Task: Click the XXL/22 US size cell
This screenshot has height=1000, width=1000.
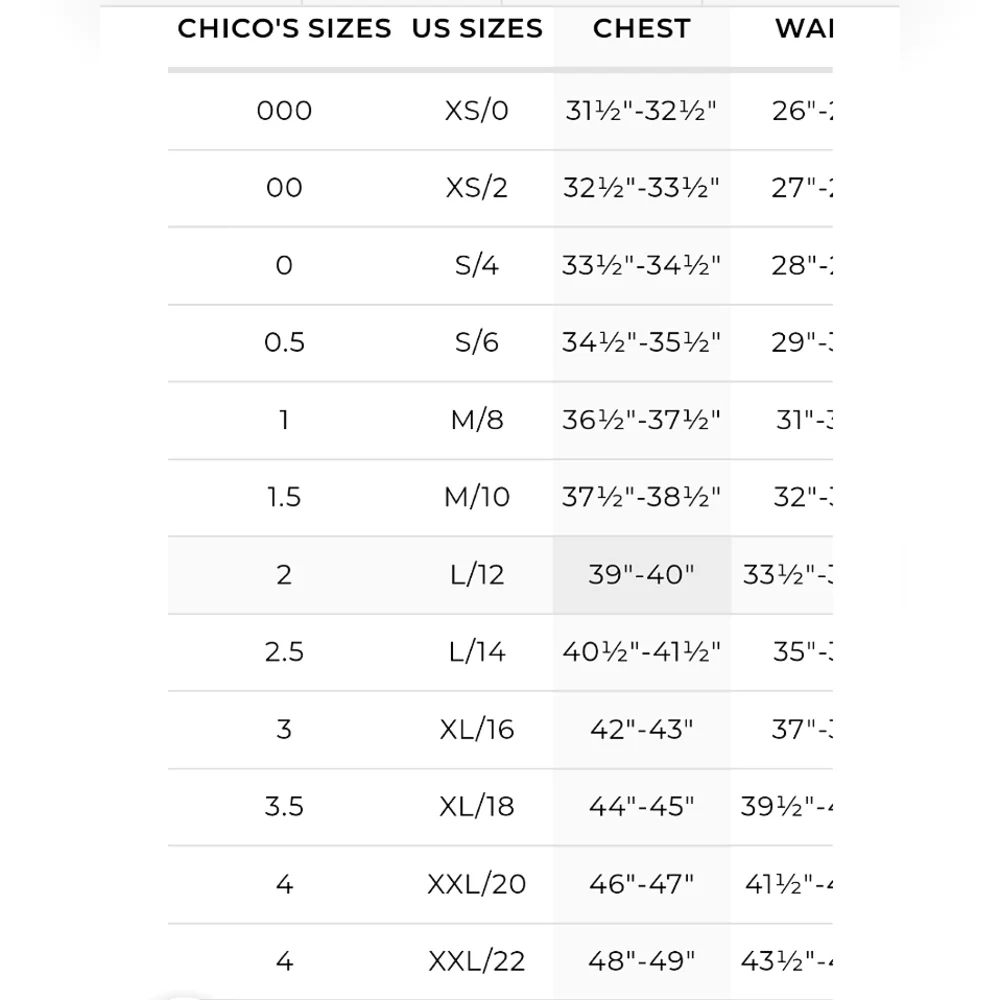Action: (x=476, y=961)
